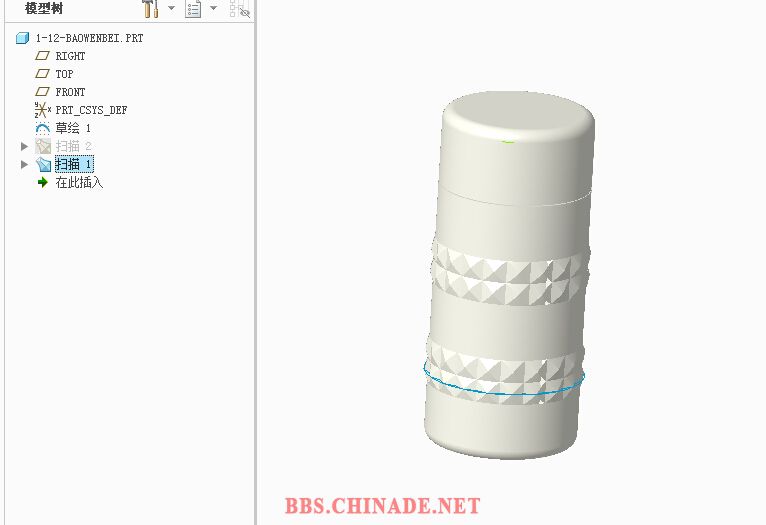
Task: Open dropdown arrow beside the settings tool icon
Action: 171,8
